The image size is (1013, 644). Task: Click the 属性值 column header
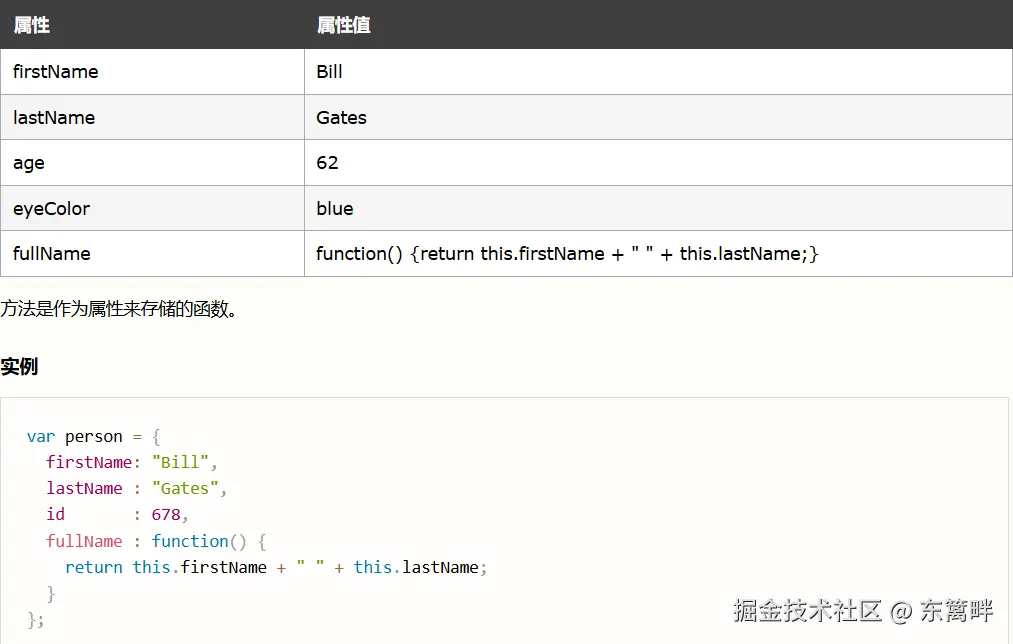343,25
